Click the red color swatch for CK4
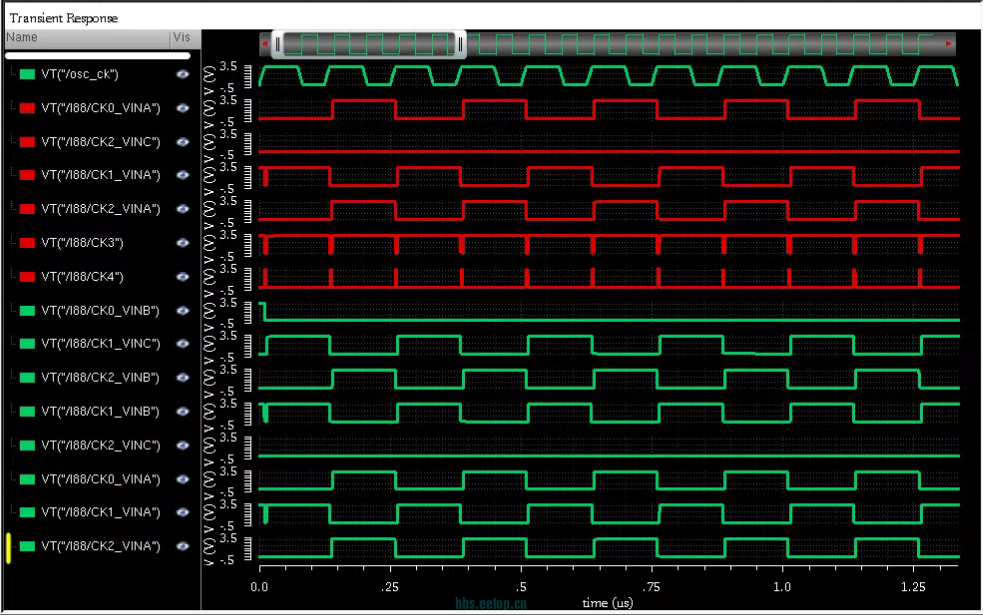The height and width of the screenshot is (615, 983). click(x=27, y=277)
